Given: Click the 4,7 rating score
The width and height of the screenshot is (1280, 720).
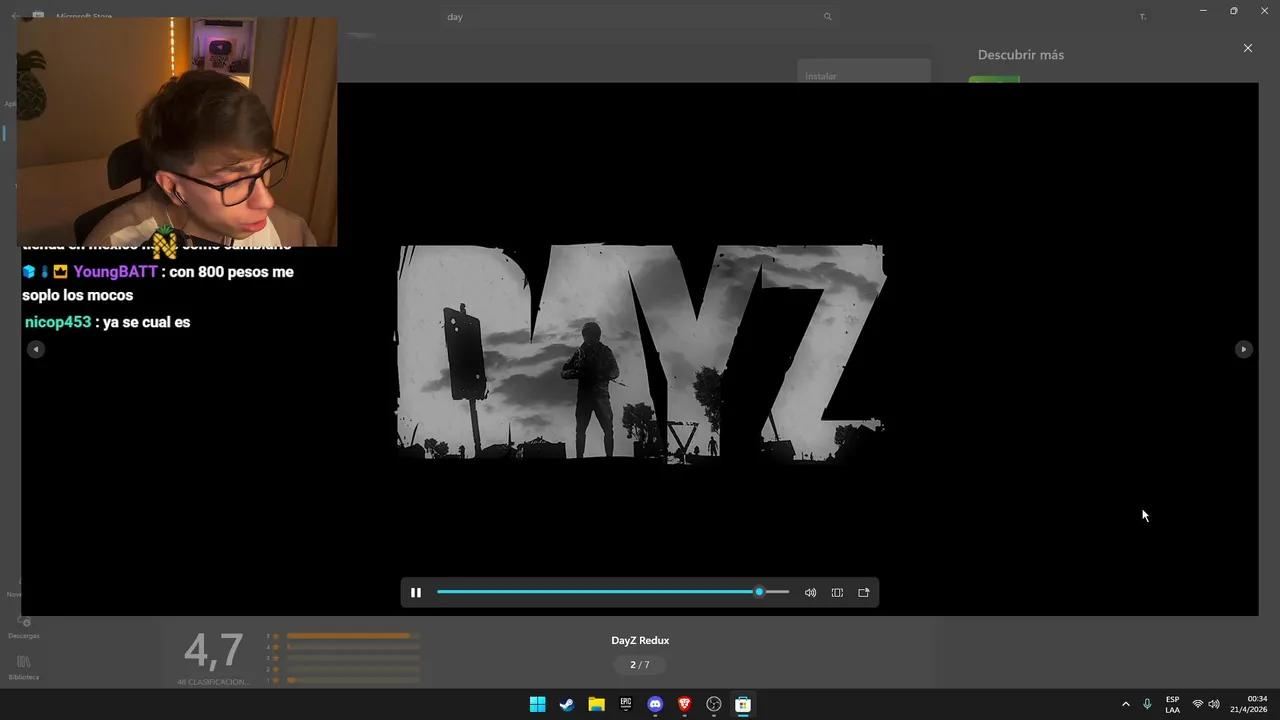Looking at the screenshot, I should click(x=213, y=651).
